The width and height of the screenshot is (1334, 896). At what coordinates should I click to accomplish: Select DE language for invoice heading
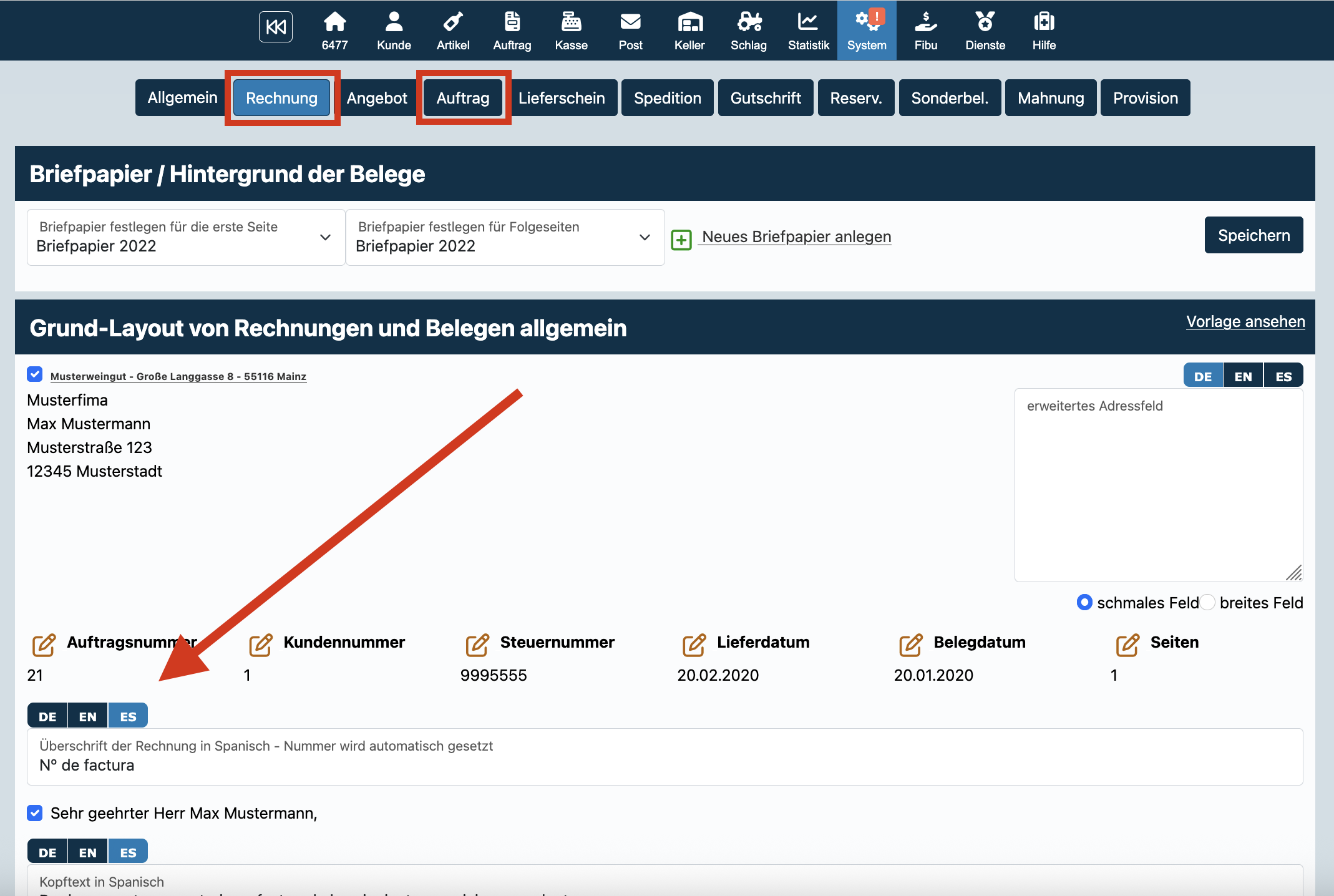pos(47,716)
